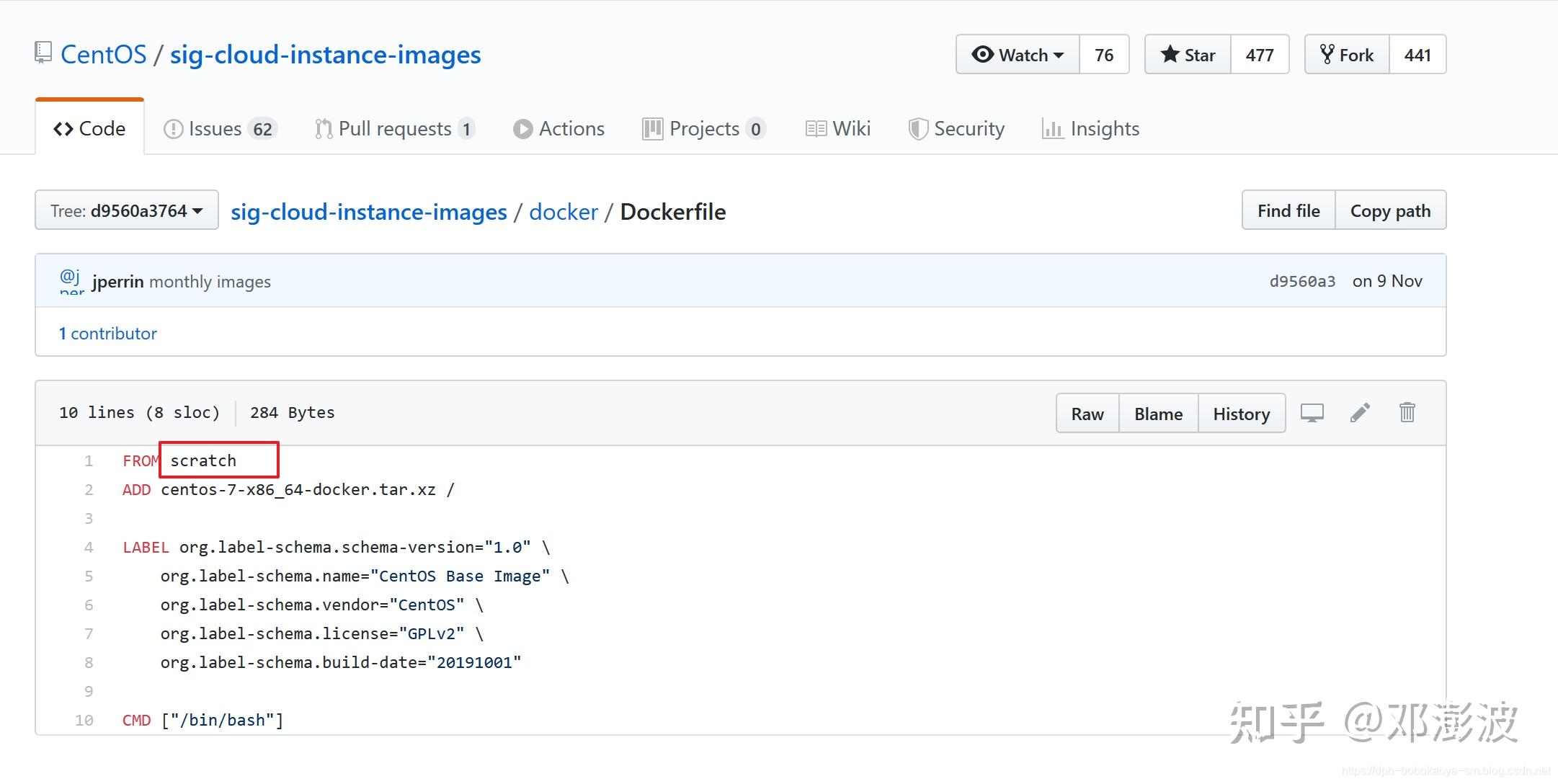Click the trash icon to delete Dockerfile

tap(1407, 413)
